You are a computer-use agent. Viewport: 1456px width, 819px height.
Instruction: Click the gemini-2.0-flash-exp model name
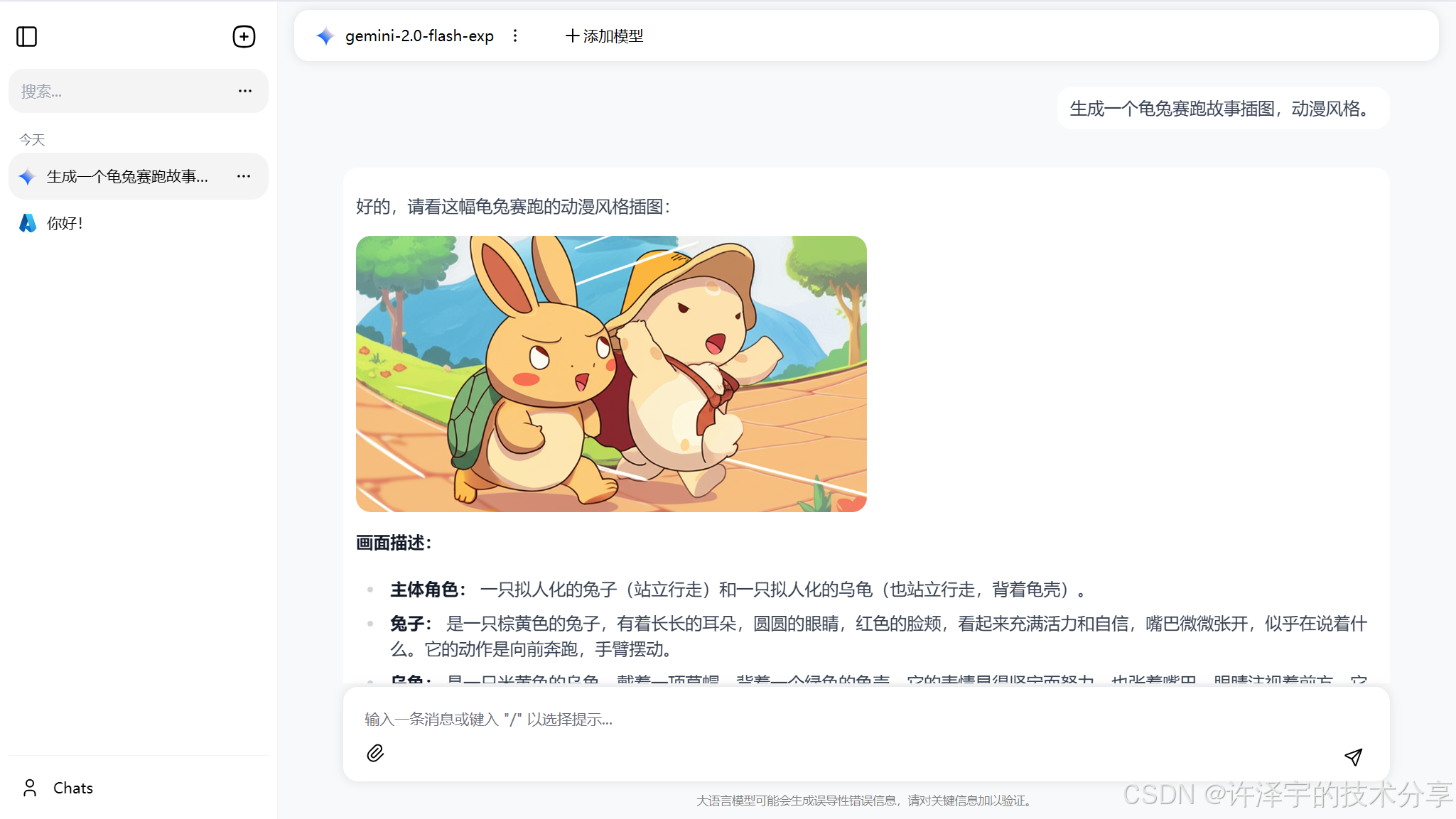[x=419, y=36]
